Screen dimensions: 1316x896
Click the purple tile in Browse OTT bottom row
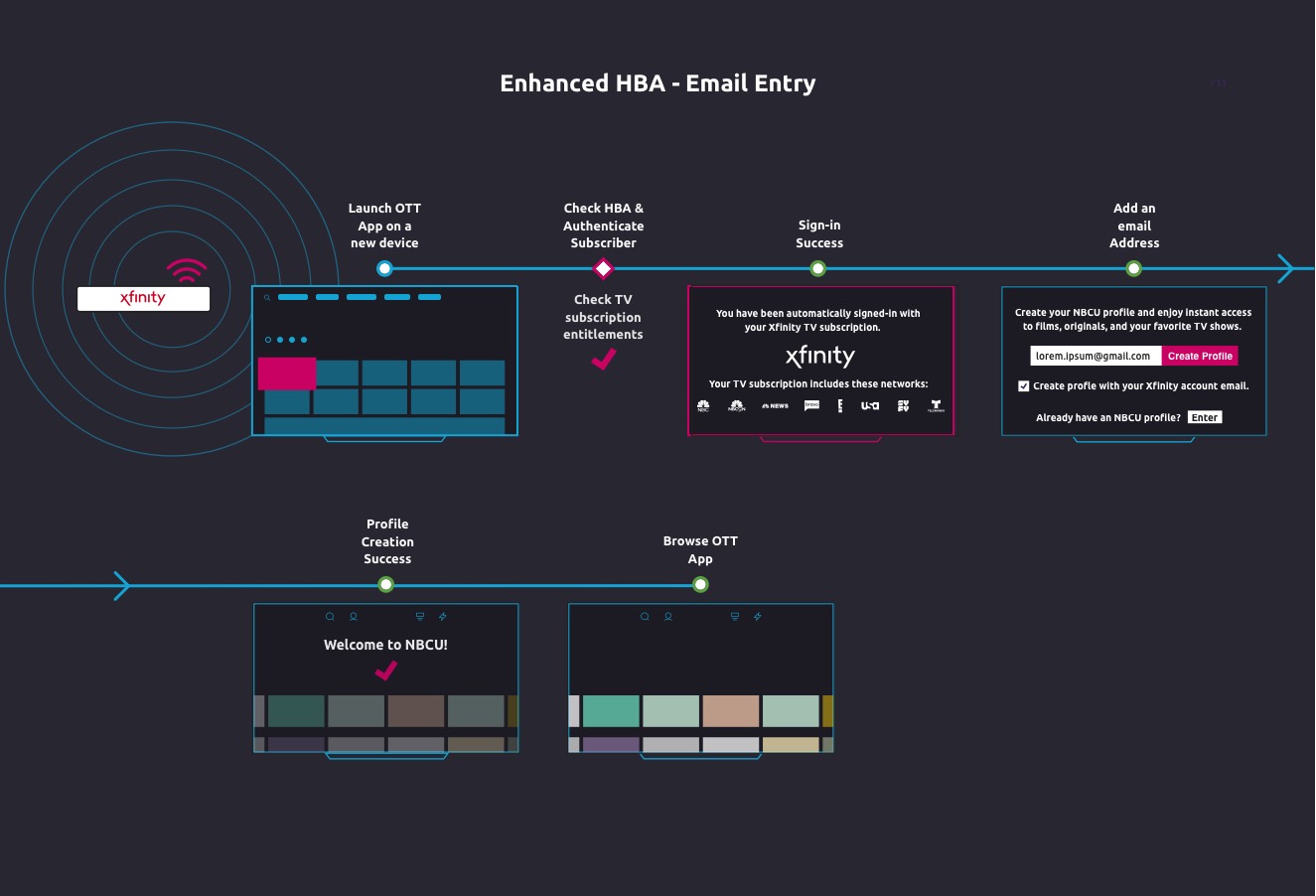coord(611,744)
